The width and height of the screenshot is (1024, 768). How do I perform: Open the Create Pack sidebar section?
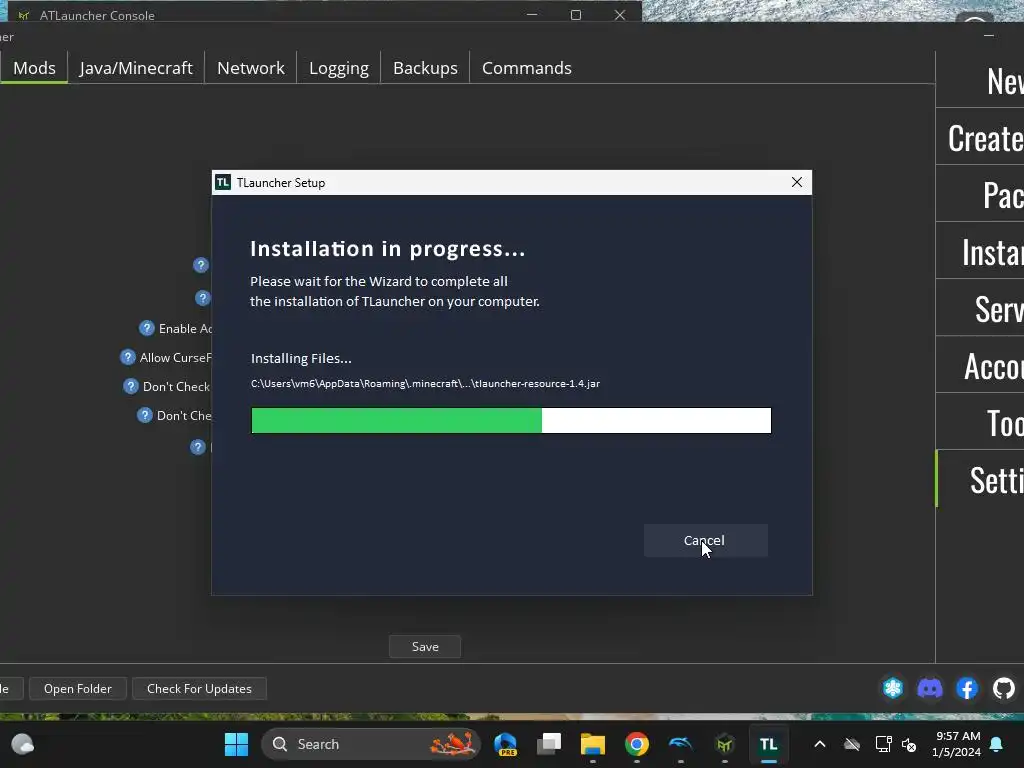coord(980,137)
